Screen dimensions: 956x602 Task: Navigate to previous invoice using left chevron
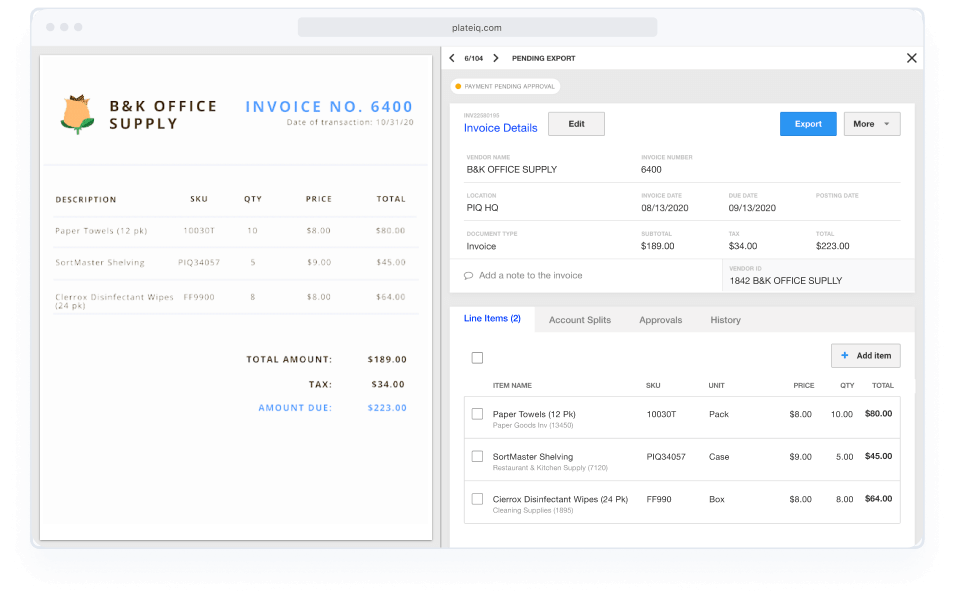tap(455, 58)
